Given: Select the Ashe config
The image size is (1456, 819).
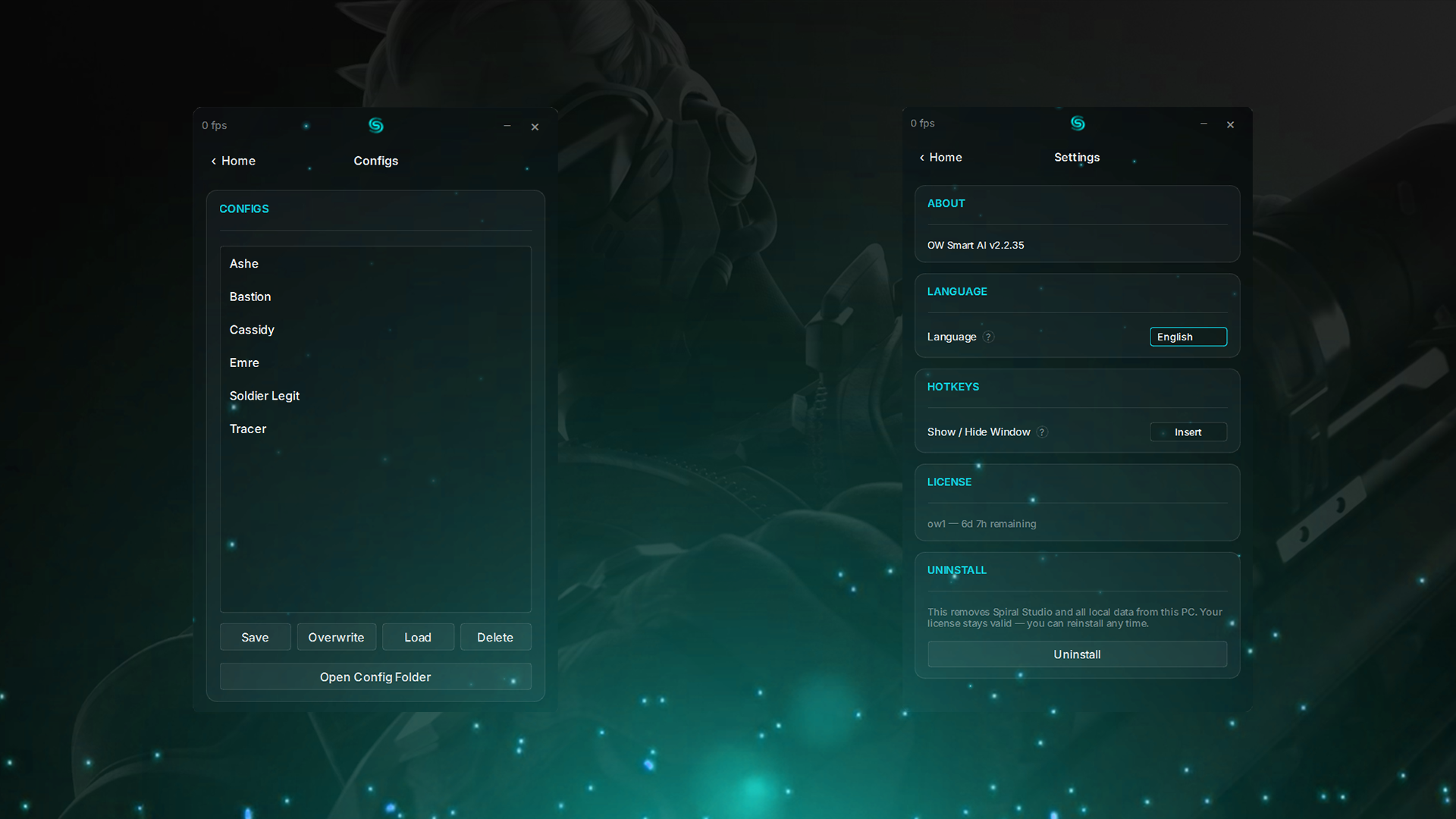Looking at the screenshot, I should point(375,264).
